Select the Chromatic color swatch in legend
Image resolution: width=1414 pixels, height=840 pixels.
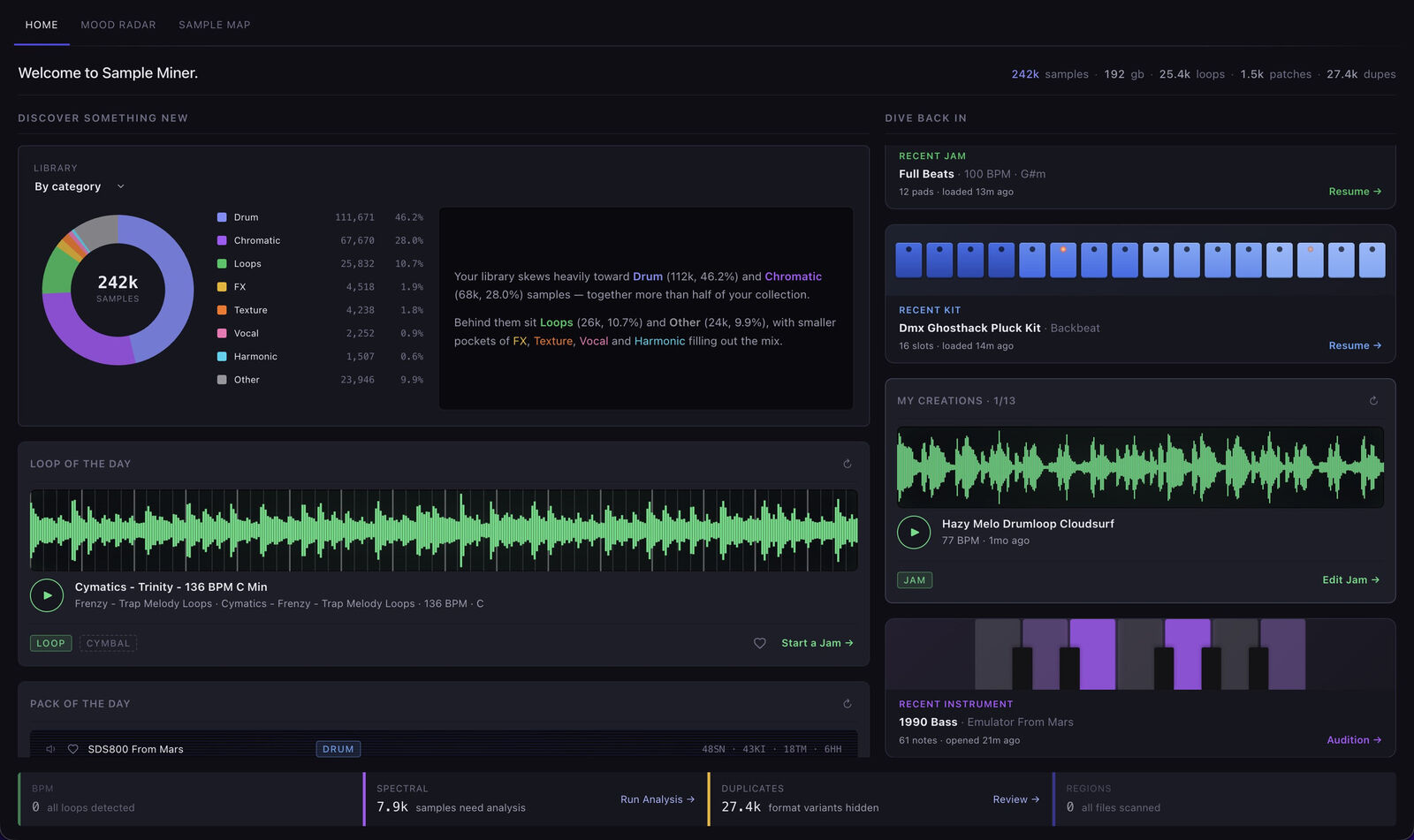click(222, 240)
